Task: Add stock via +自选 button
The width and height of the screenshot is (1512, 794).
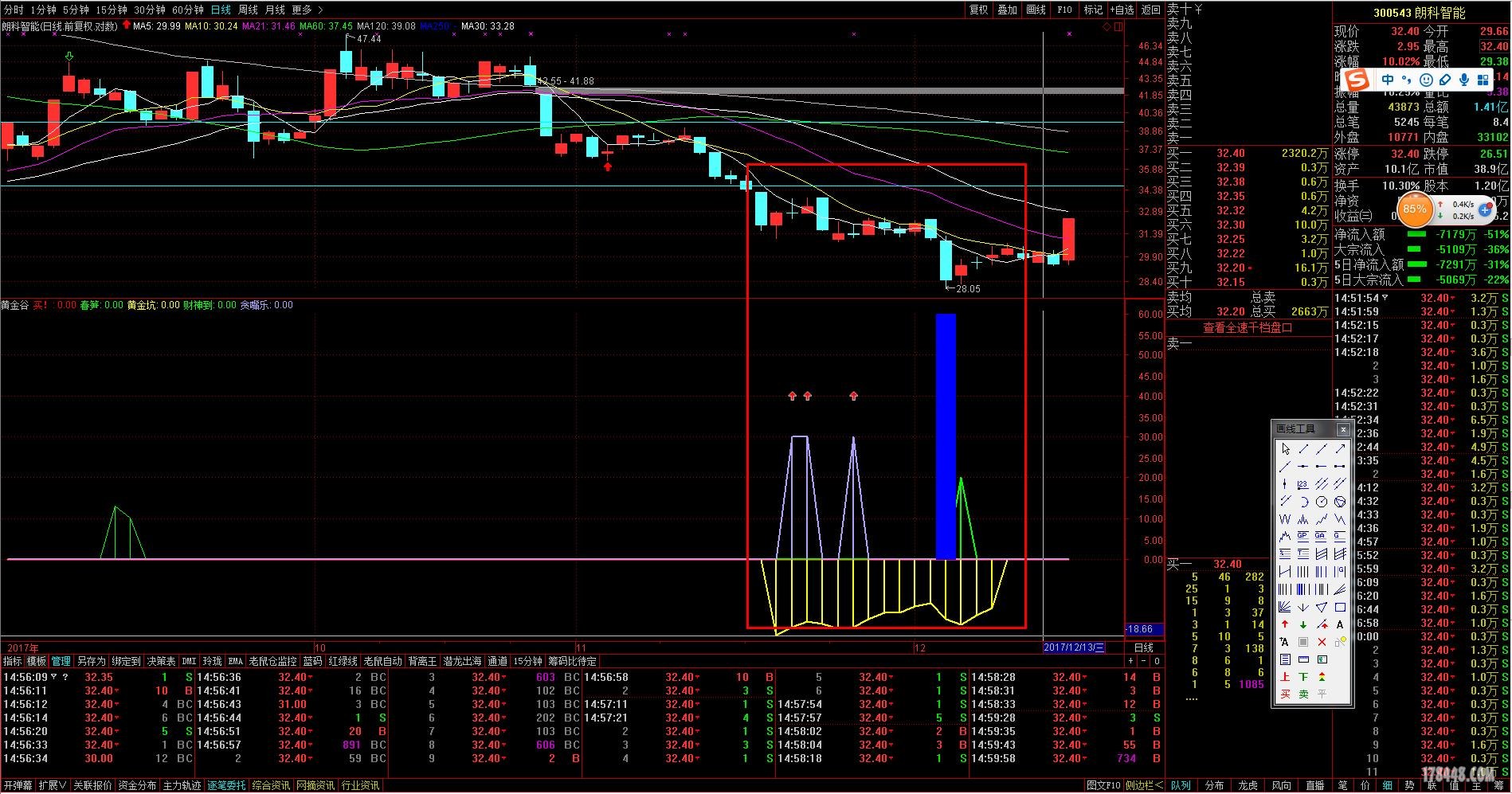Action: tap(1122, 10)
